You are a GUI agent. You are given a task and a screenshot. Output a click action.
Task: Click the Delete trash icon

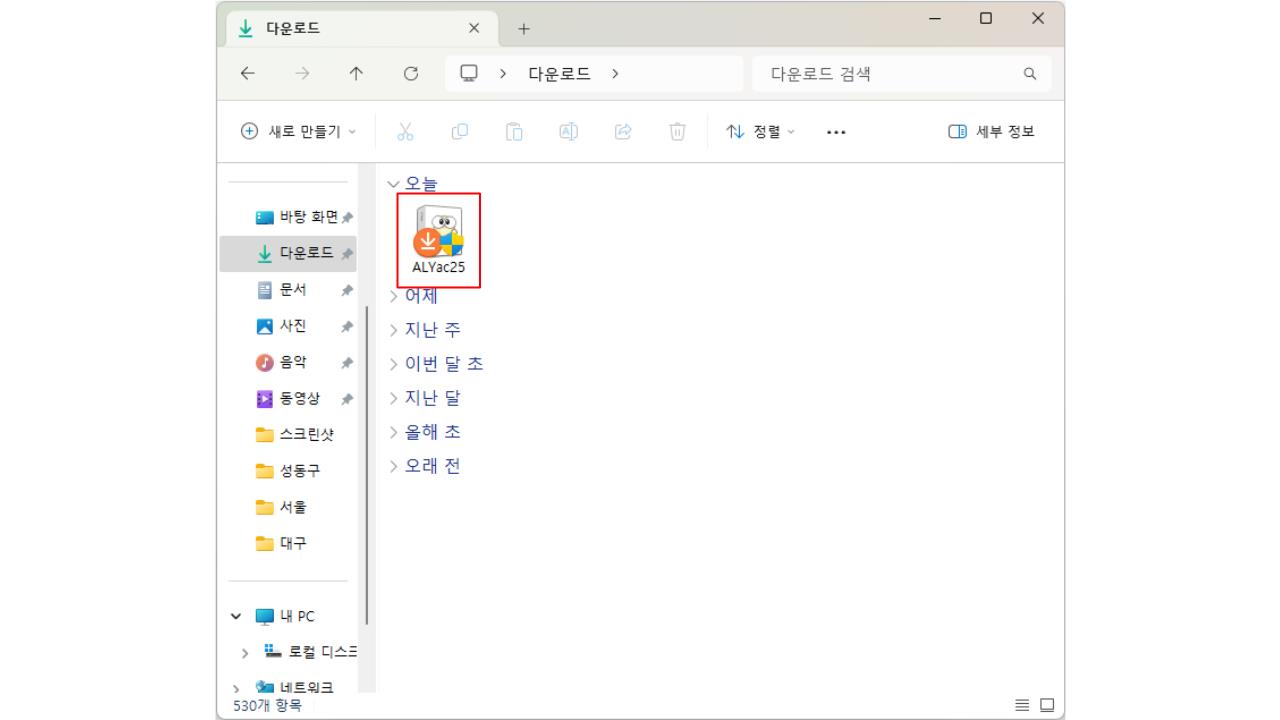pyautogui.click(x=677, y=131)
